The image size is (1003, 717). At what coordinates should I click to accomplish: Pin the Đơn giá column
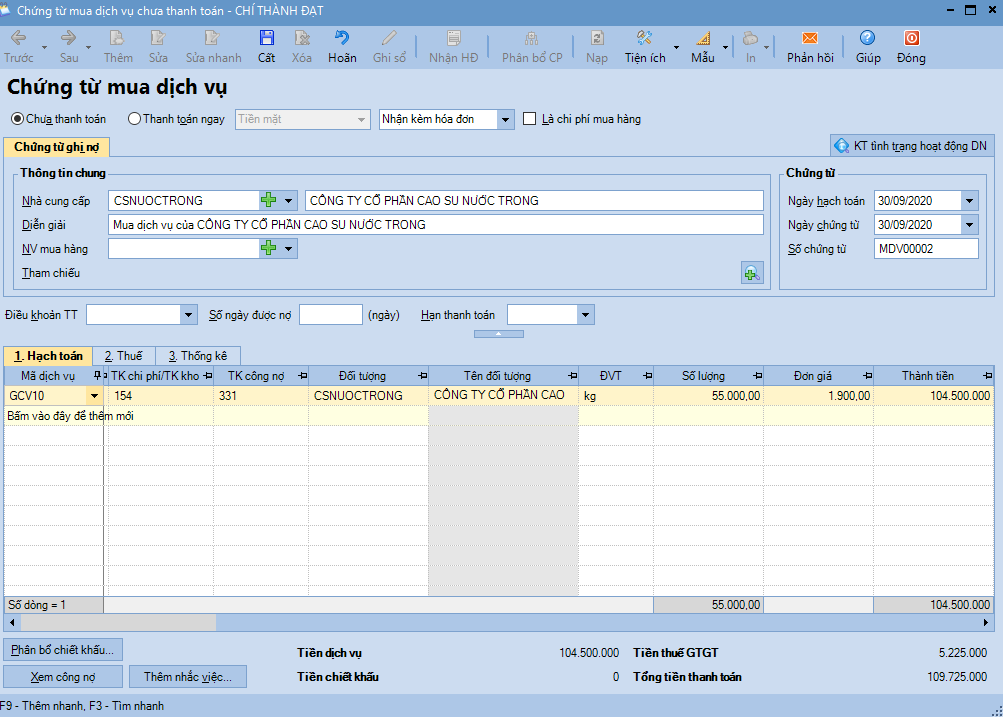867,375
